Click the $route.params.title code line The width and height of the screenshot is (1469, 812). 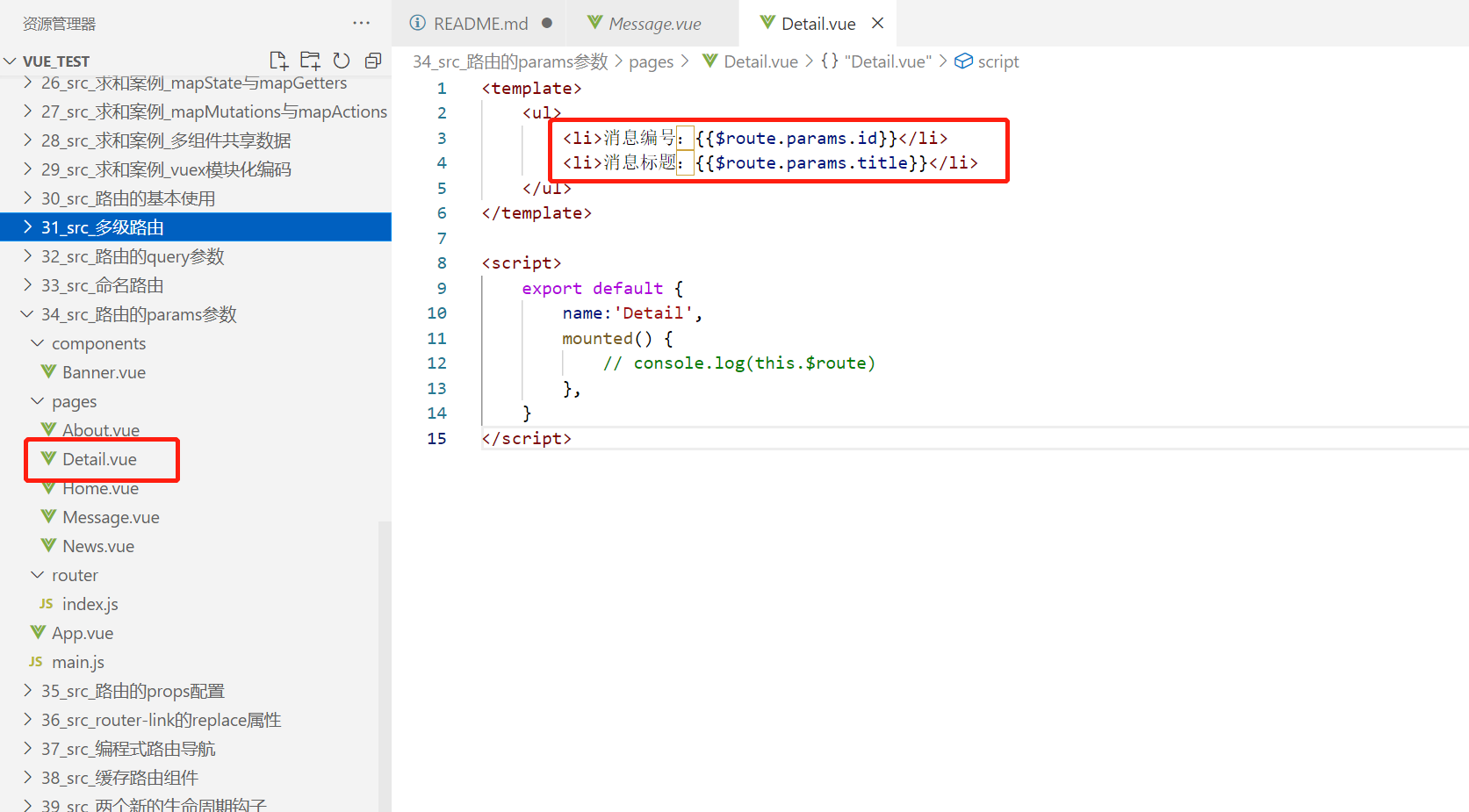pyautogui.click(x=770, y=163)
